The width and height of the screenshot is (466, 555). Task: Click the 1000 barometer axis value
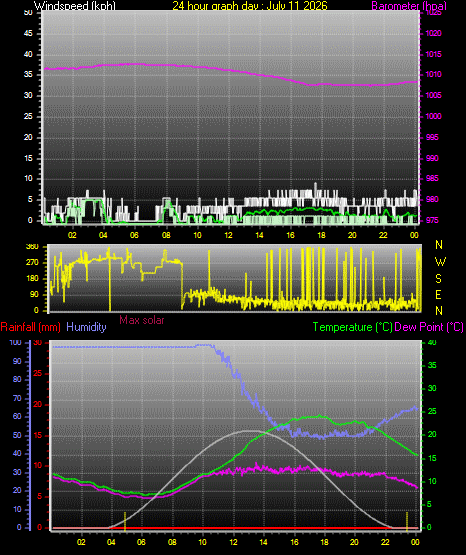click(x=433, y=116)
